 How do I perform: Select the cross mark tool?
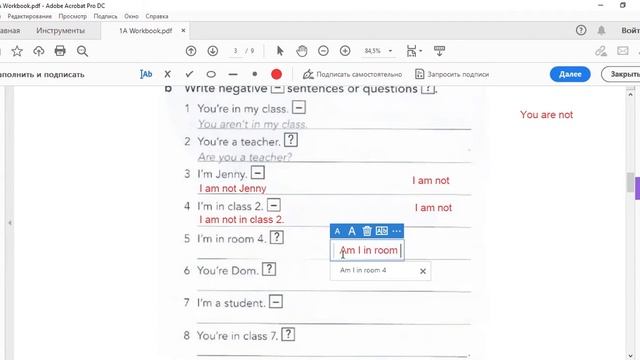click(x=167, y=74)
